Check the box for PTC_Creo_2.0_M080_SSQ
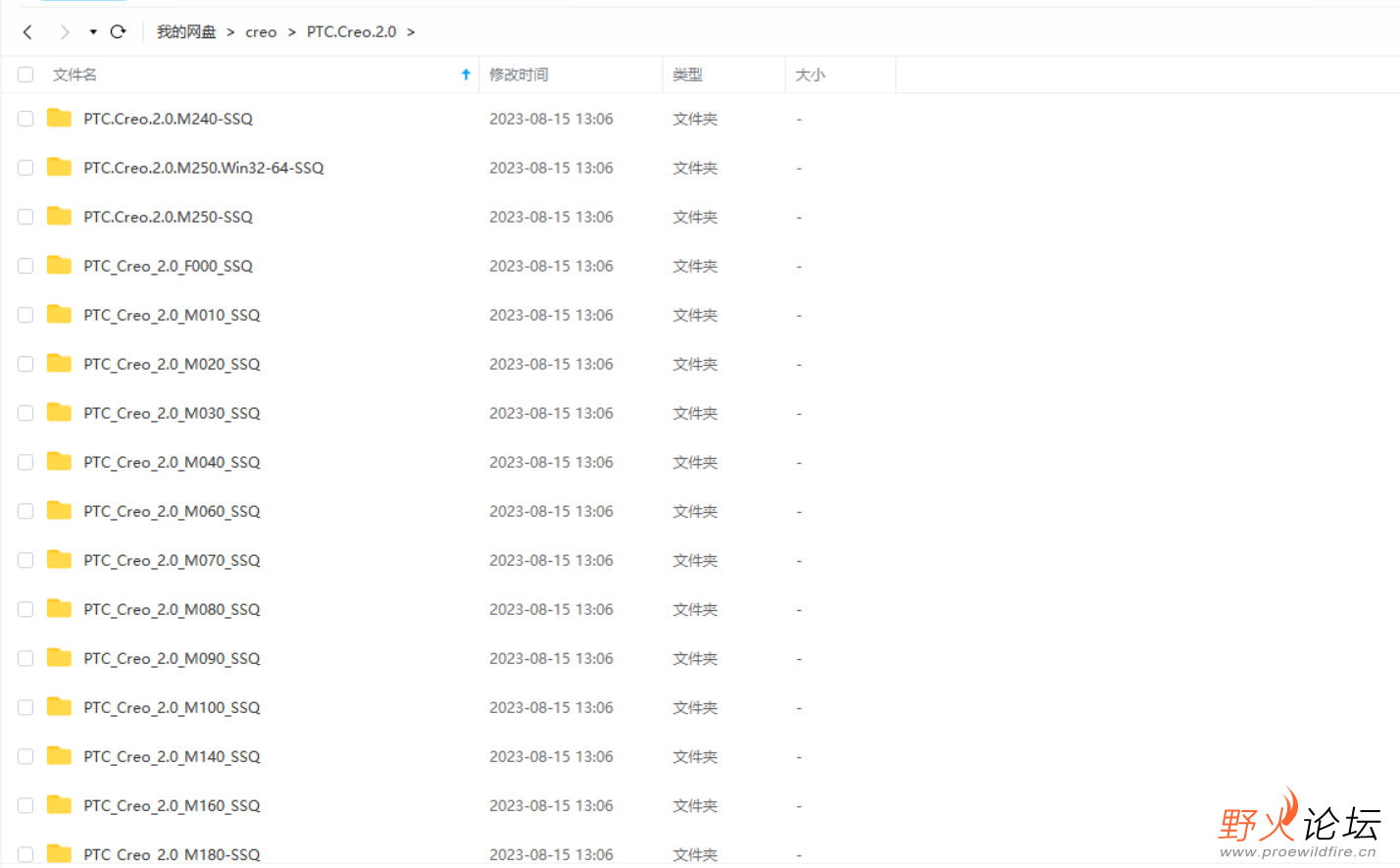The image size is (1400, 868). 25,609
